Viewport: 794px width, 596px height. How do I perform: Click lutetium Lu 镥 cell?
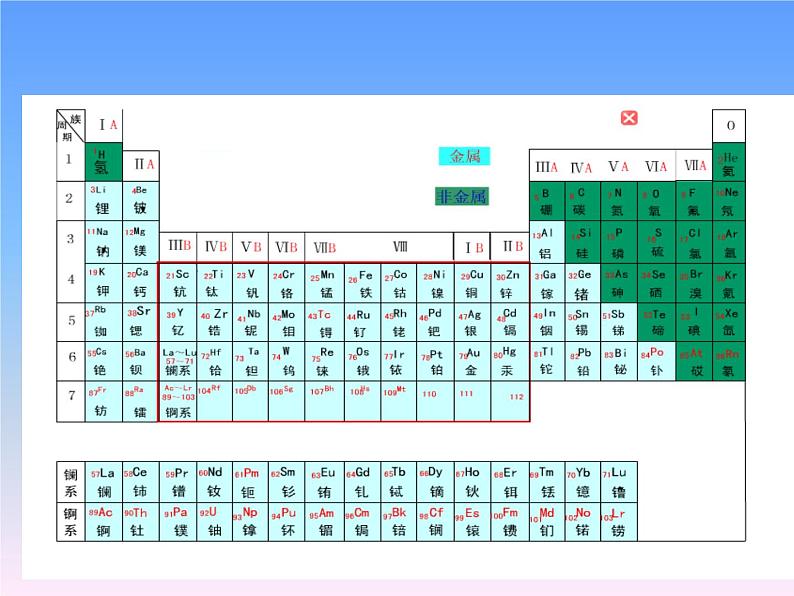tap(619, 482)
